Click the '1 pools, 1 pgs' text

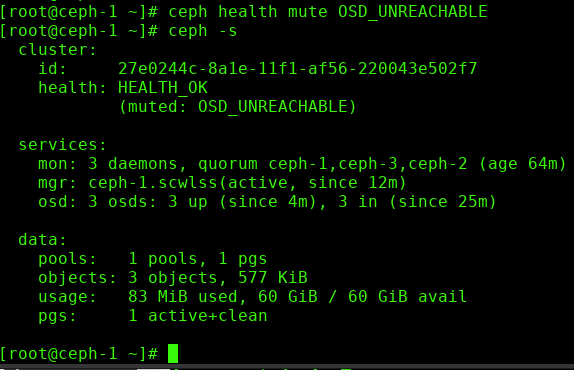(x=198, y=259)
